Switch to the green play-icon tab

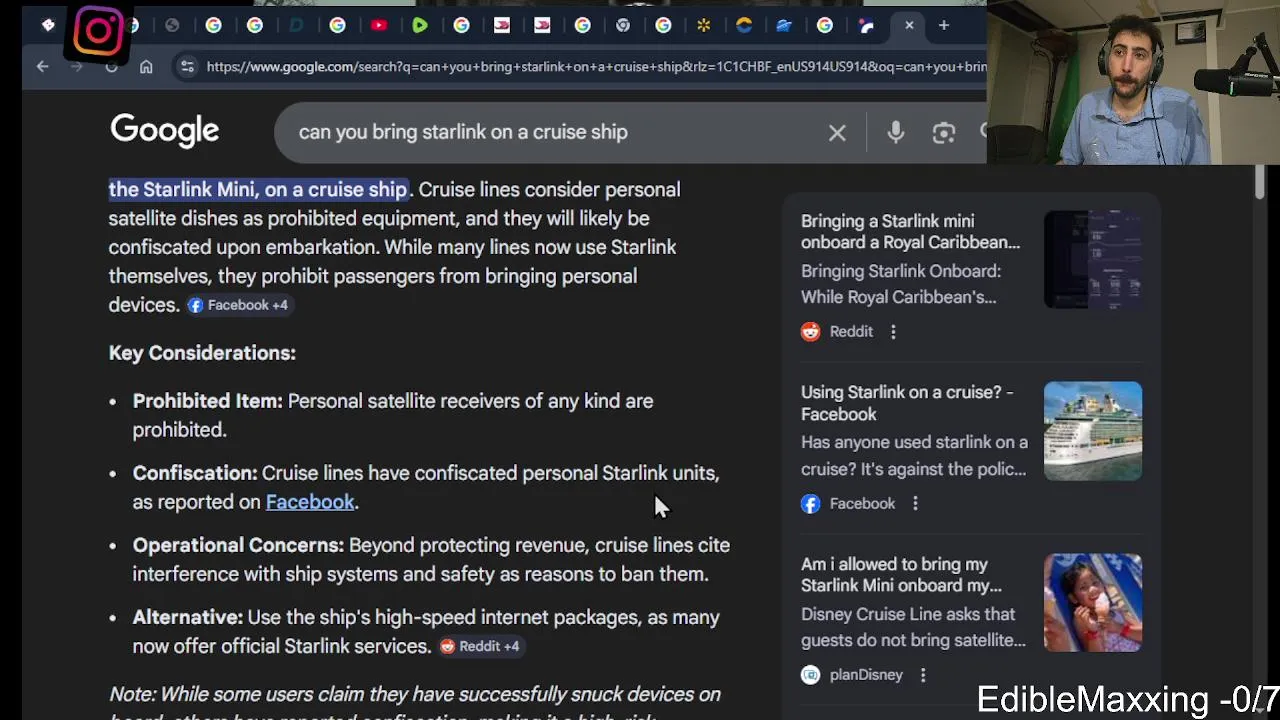click(x=420, y=25)
